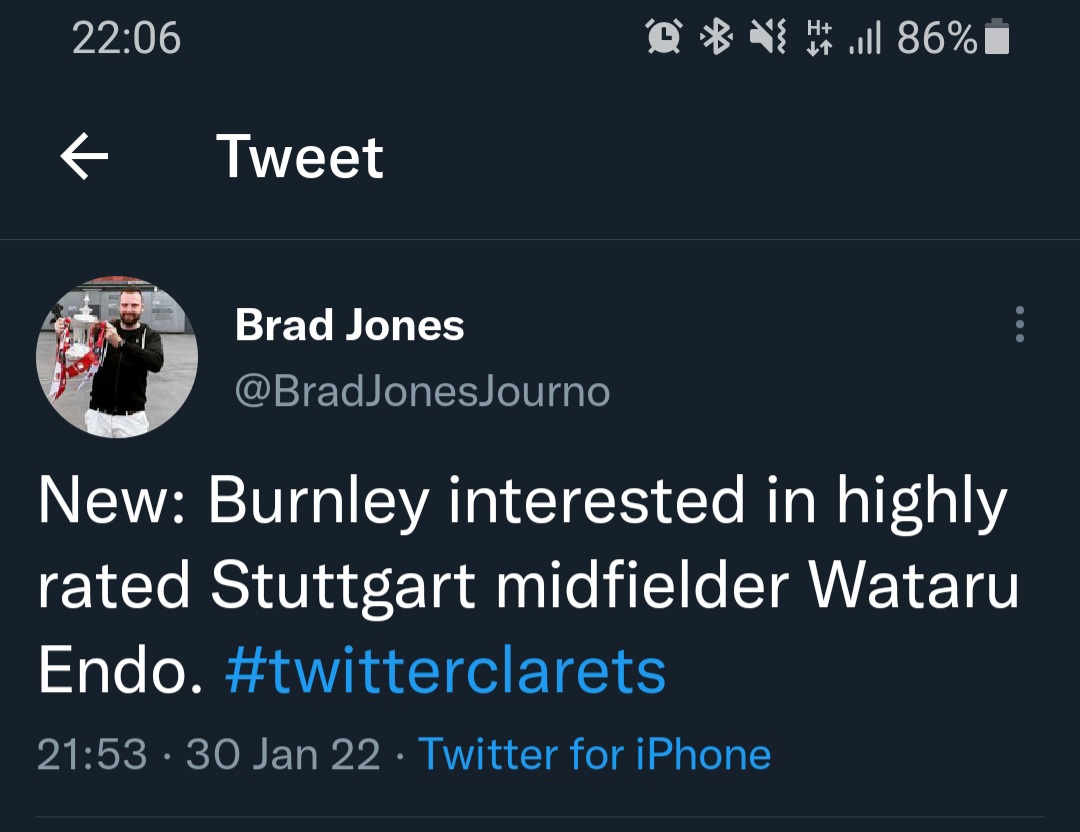Tap the signal strength bars icon
Screen dimensions: 1080x832
pyautogui.click(x=864, y=38)
